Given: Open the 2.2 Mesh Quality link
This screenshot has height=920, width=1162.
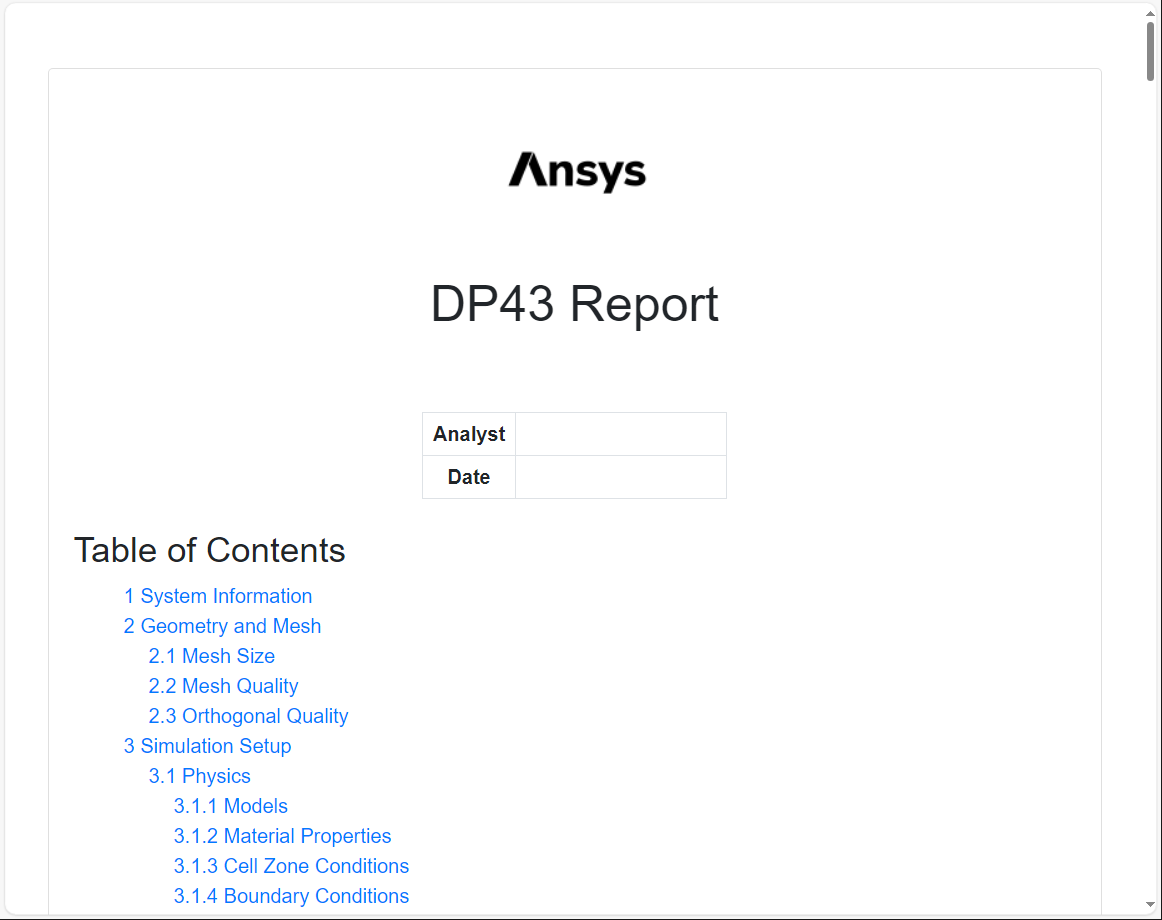Looking at the screenshot, I should click(x=223, y=686).
